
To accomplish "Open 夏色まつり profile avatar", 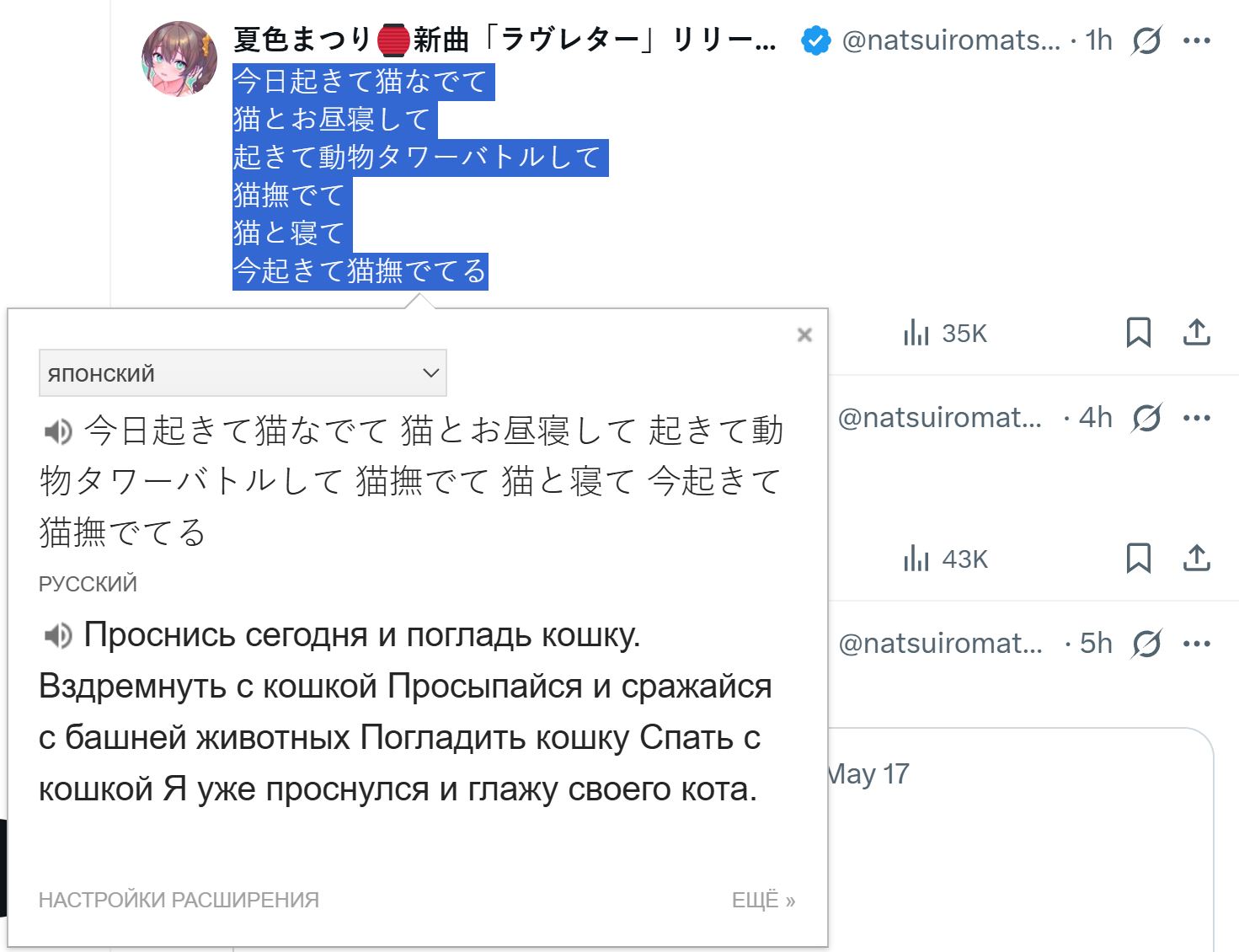I will click(179, 59).
